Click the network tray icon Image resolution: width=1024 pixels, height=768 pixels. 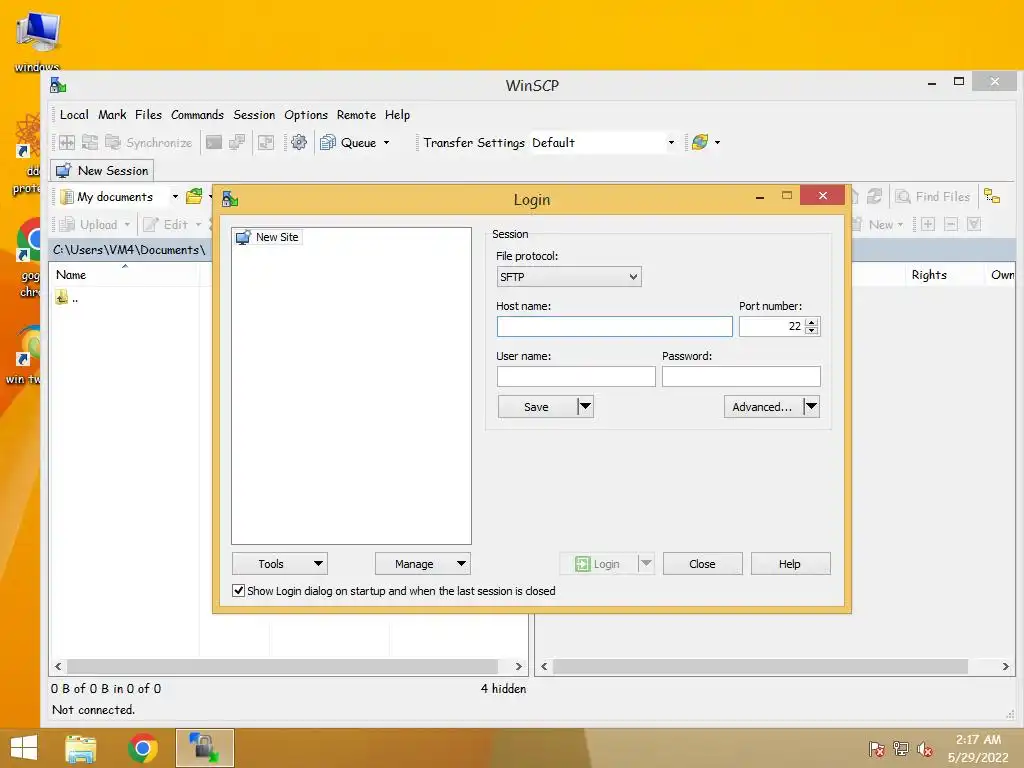[901, 749]
